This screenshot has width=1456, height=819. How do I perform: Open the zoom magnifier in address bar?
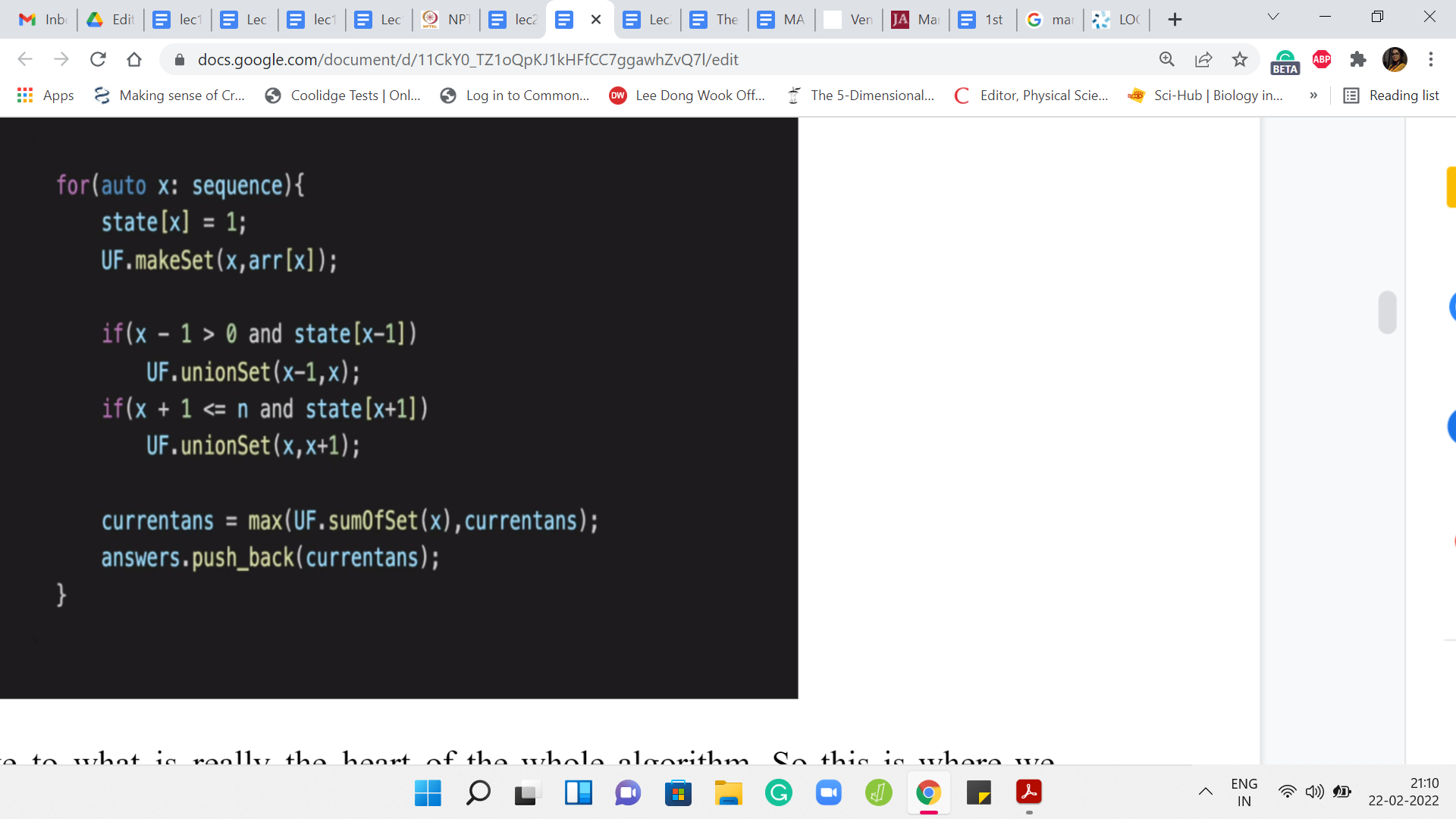(x=1166, y=59)
